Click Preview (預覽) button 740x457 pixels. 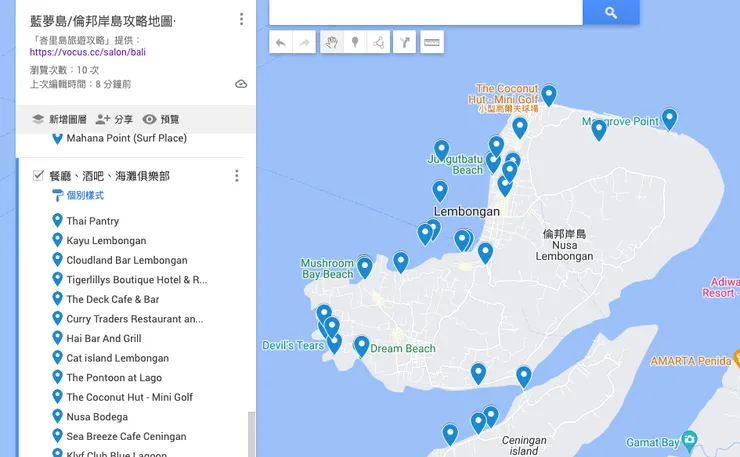(161, 119)
